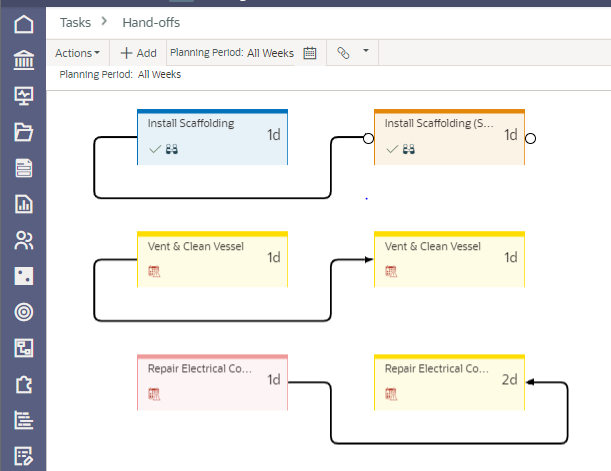The width and height of the screenshot is (611, 471).
Task: Click the Home icon in the sidebar
Action: pyautogui.click(x=23, y=24)
